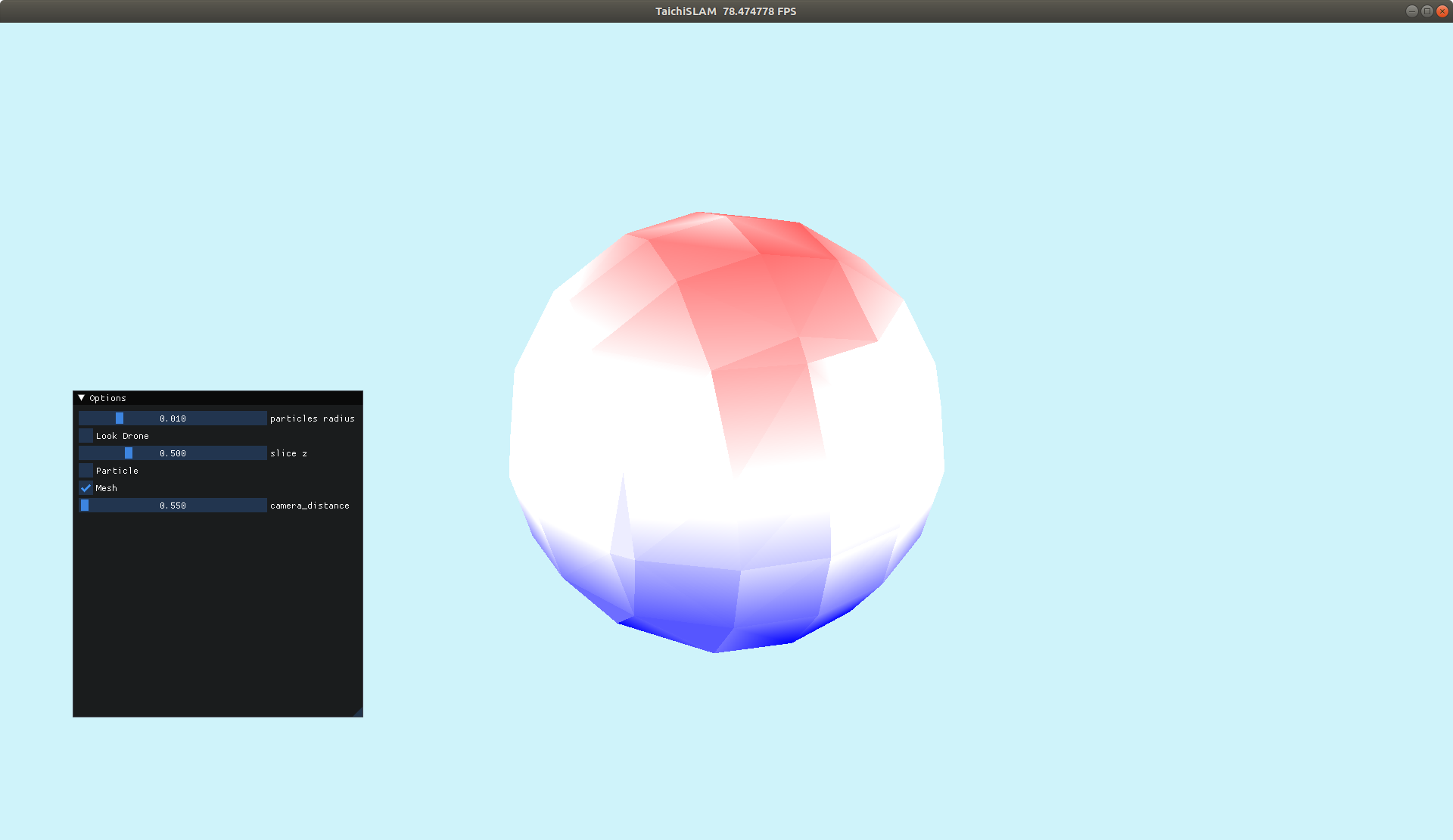
Task: Click the camera_distance value 0.550
Action: click(x=172, y=505)
